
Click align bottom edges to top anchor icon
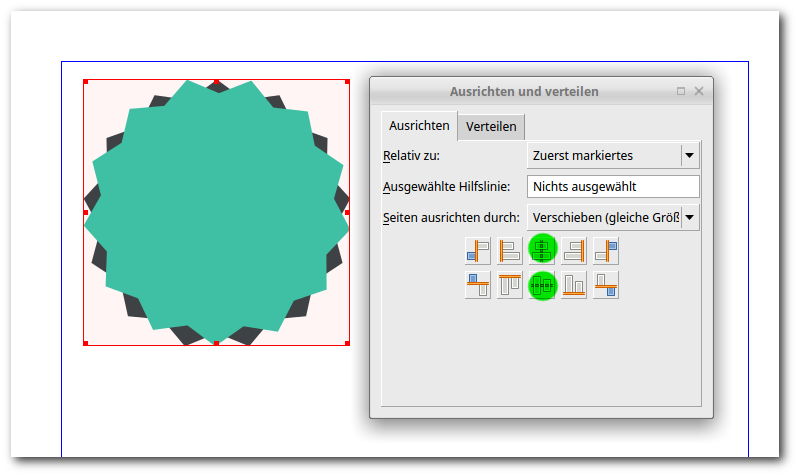click(478, 285)
